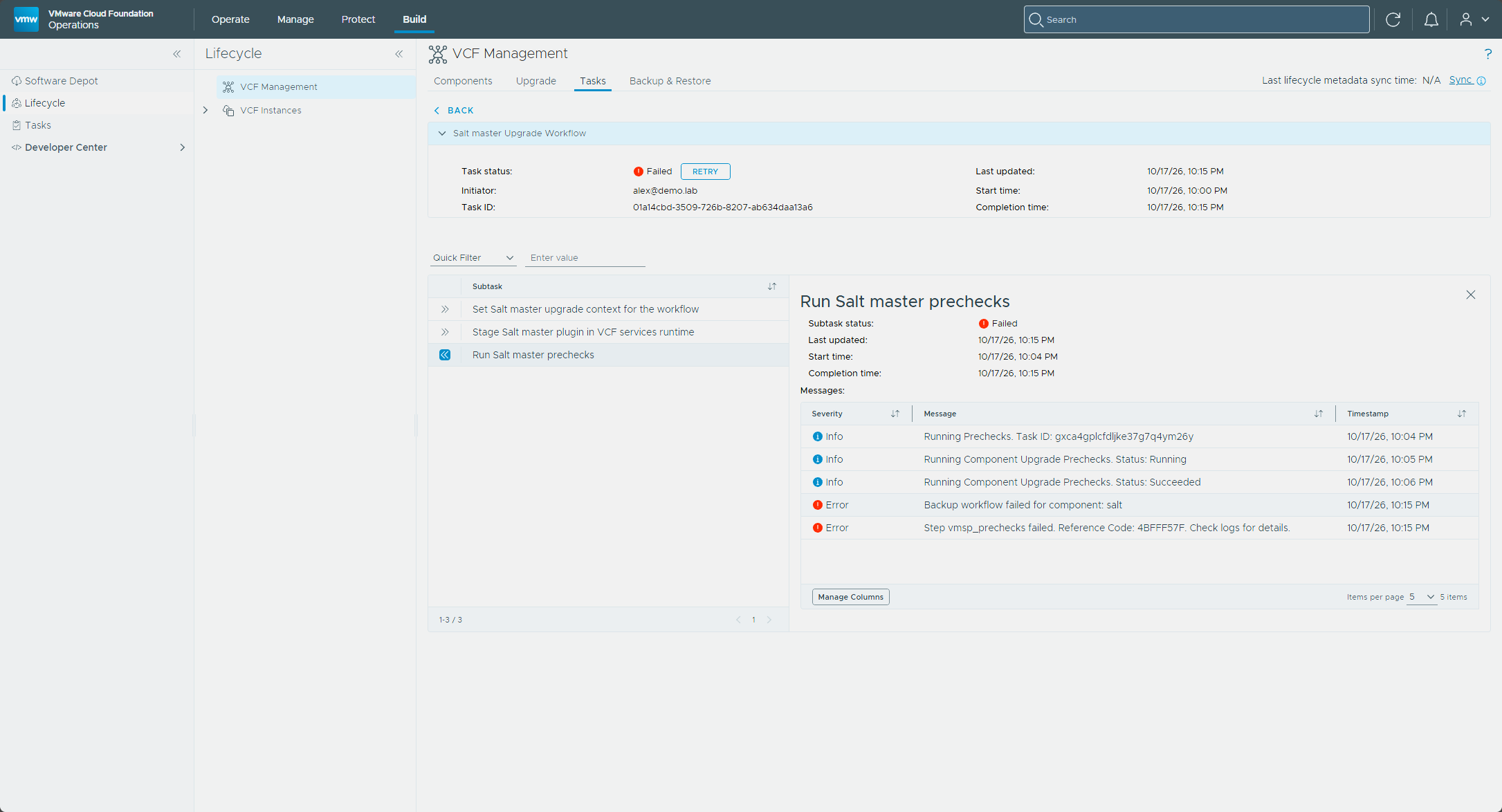Select VCF Management in Lifecycle tree

pyautogui.click(x=279, y=87)
